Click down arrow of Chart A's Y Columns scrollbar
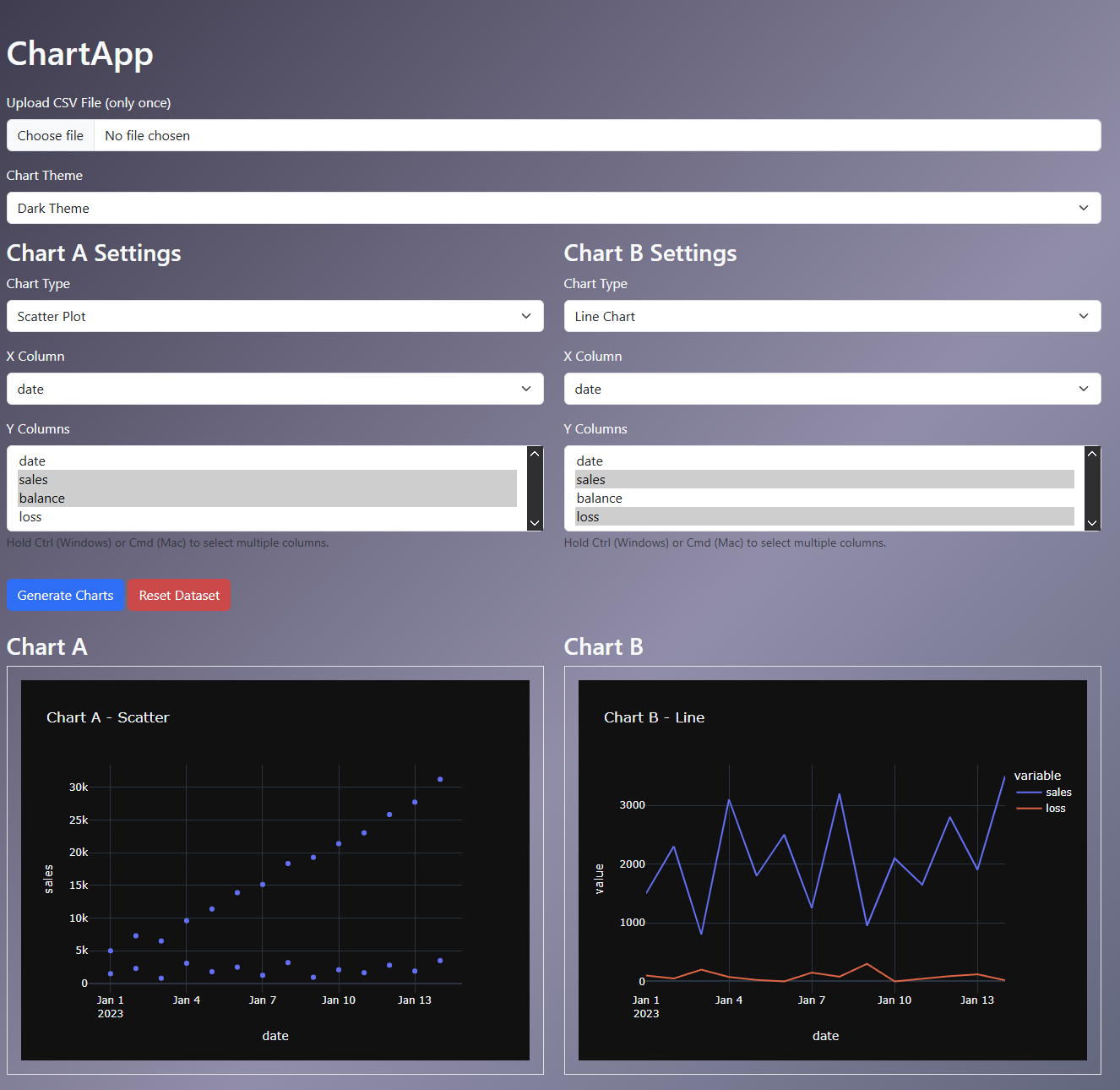This screenshot has height=1090, width=1120. (x=535, y=523)
